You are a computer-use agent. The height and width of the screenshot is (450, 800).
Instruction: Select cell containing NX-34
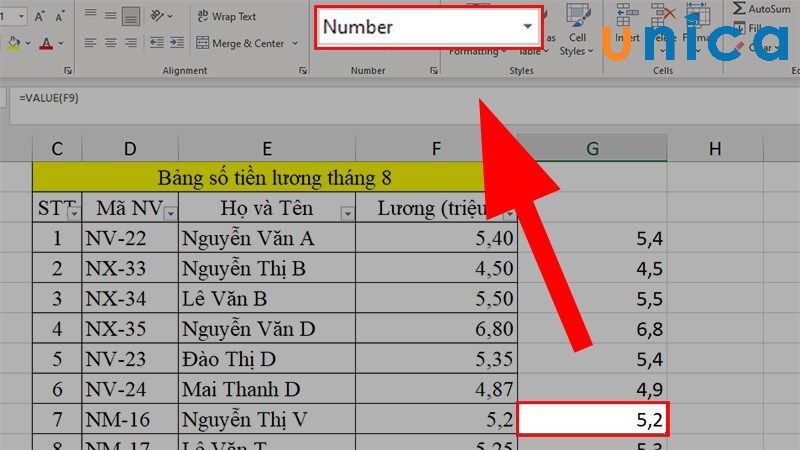130,298
